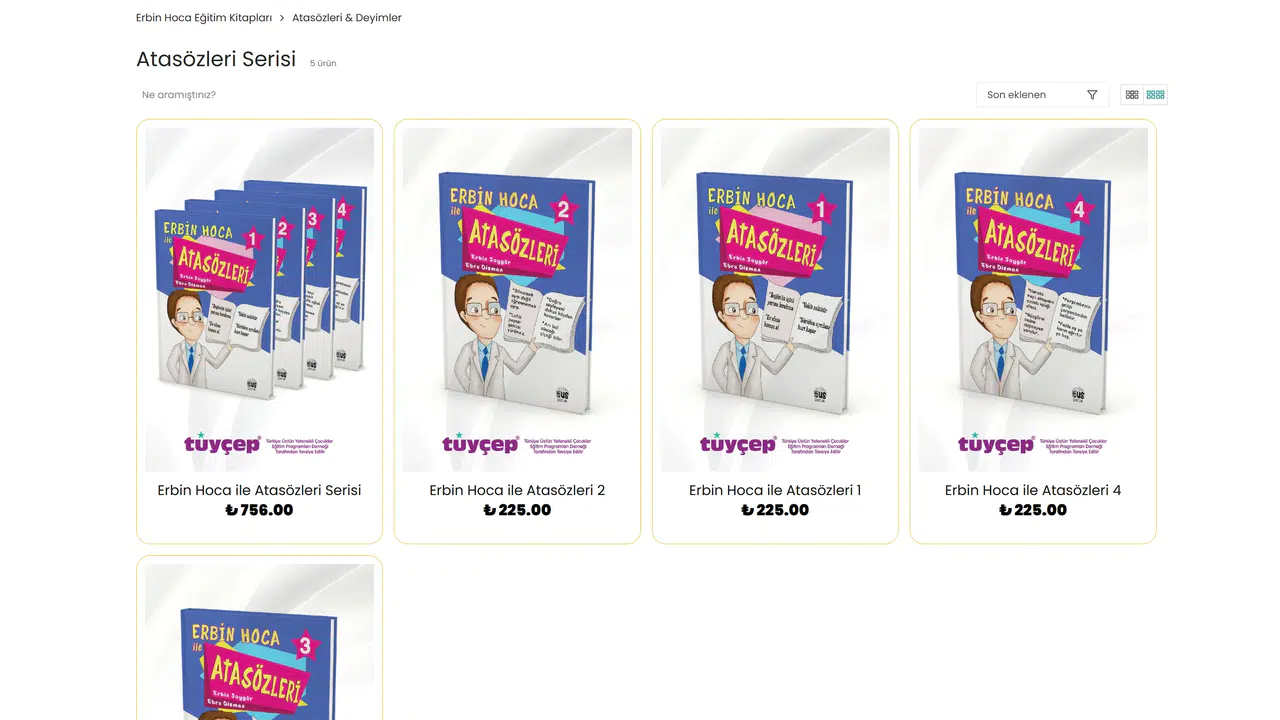Open the Atasözleri 2 book cover

(x=517, y=300)
